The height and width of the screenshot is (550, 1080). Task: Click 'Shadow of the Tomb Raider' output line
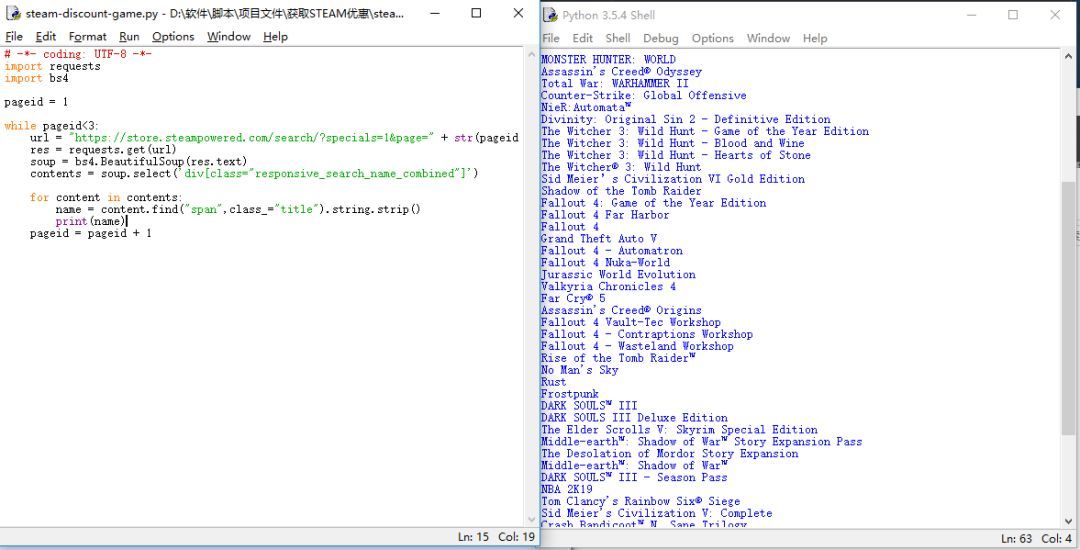pos(621,191)
